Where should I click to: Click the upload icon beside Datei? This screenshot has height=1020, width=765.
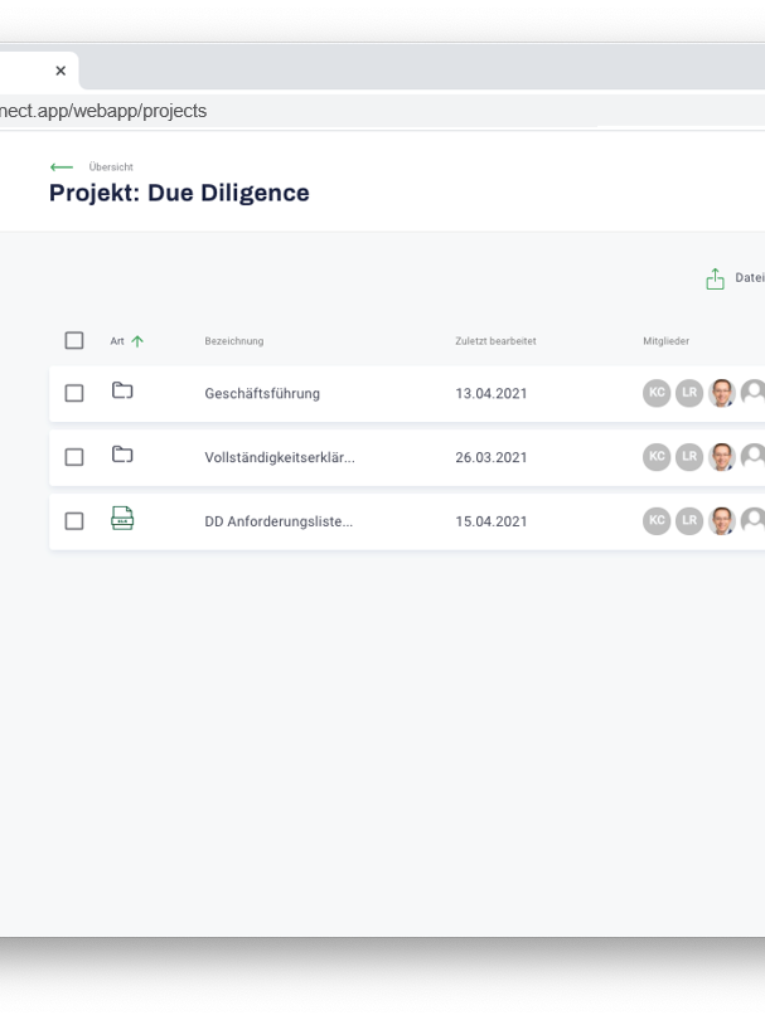click(x=714, y=279)
